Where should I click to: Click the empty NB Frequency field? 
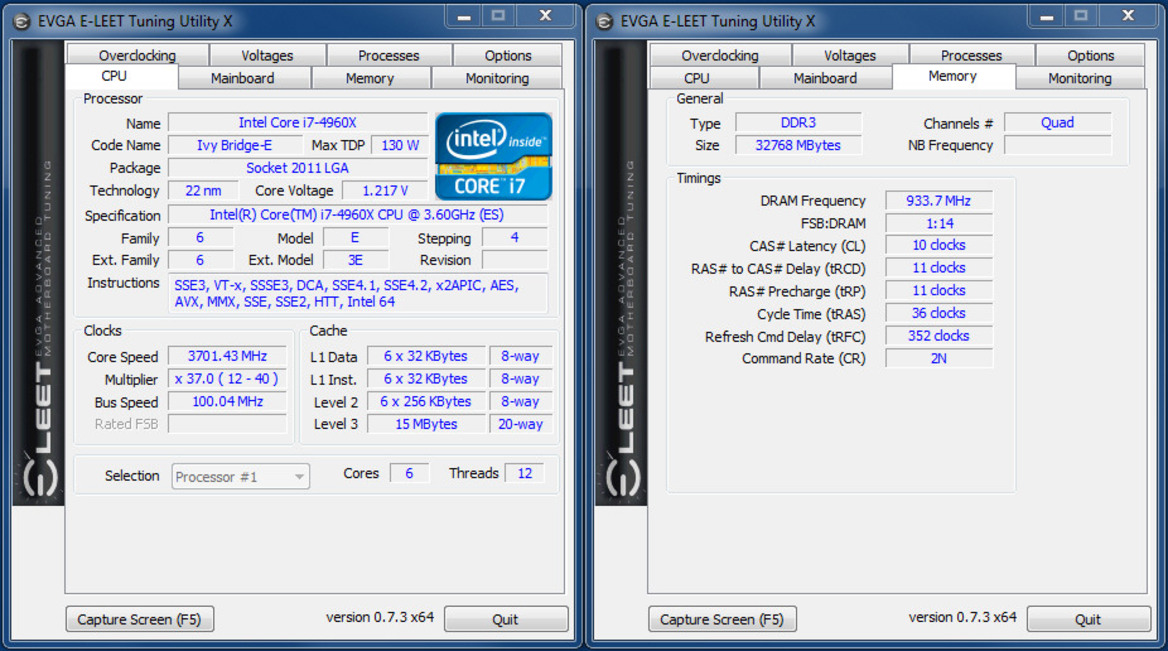pos(1057,145)
